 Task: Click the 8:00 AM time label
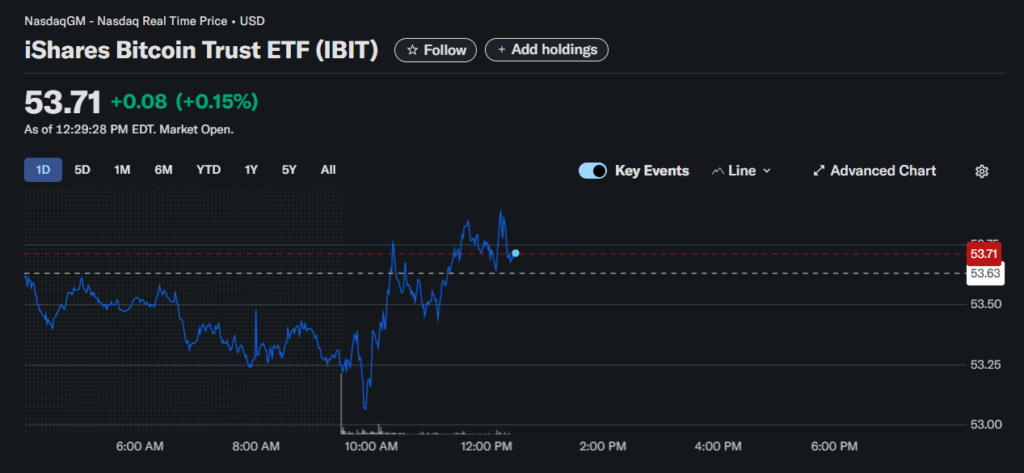pos(257,447)
